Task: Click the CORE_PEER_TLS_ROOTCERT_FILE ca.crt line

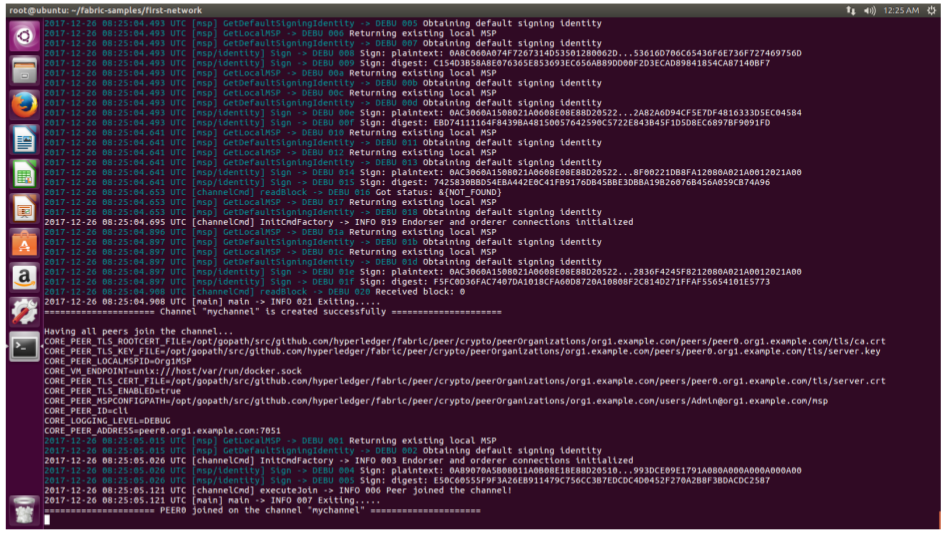Action: coord(464,341)
